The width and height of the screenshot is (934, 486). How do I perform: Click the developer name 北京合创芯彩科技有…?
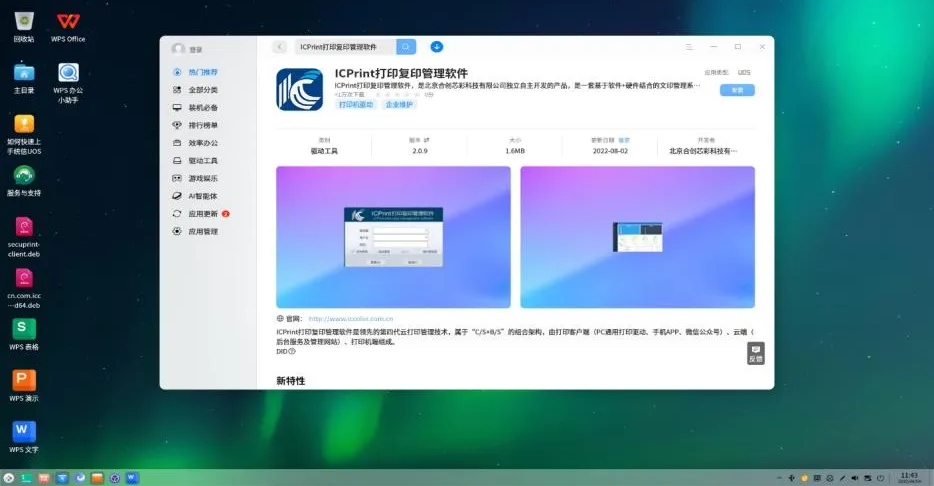703,151
